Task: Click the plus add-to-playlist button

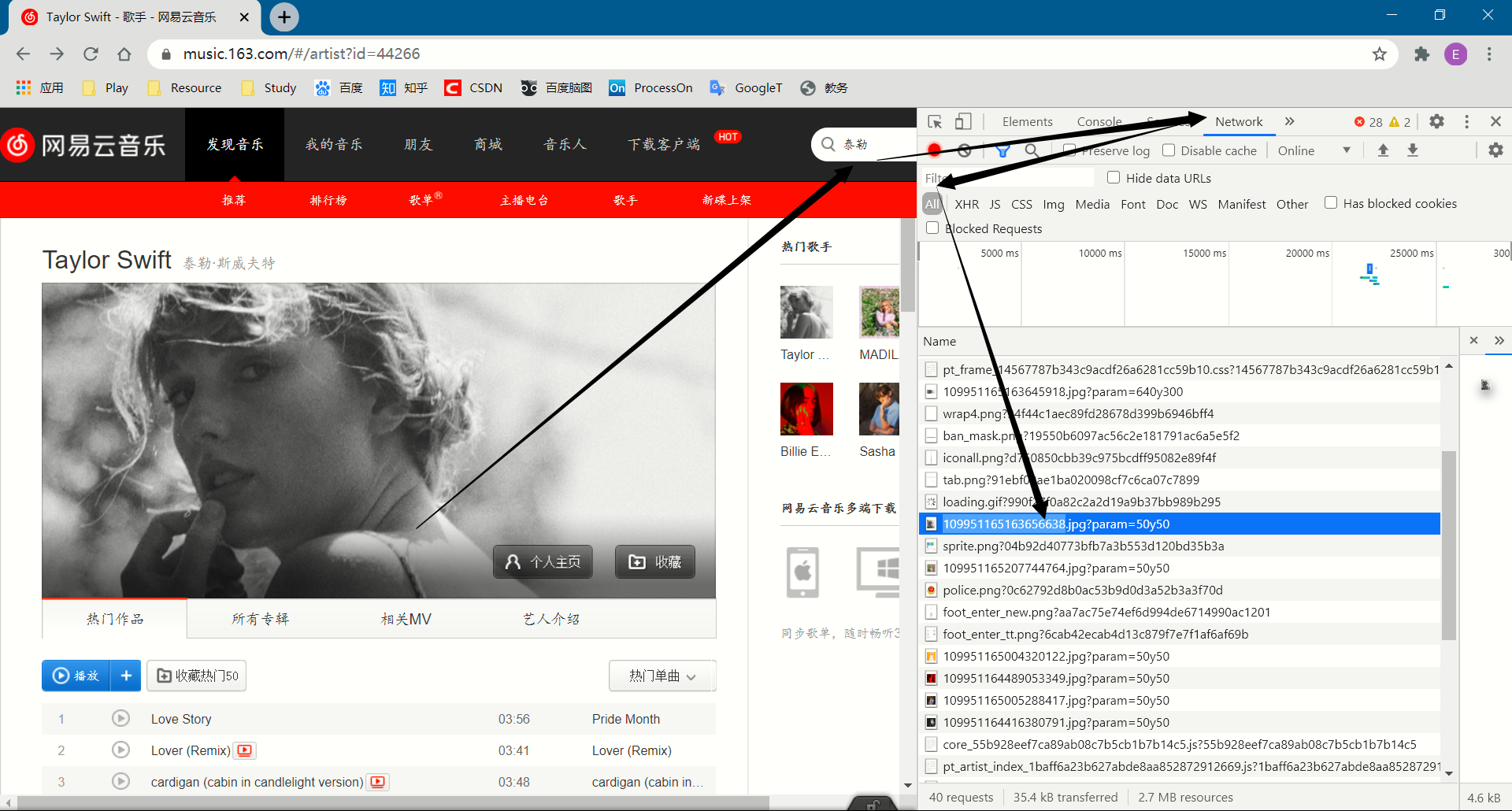Action: [126, 676]
